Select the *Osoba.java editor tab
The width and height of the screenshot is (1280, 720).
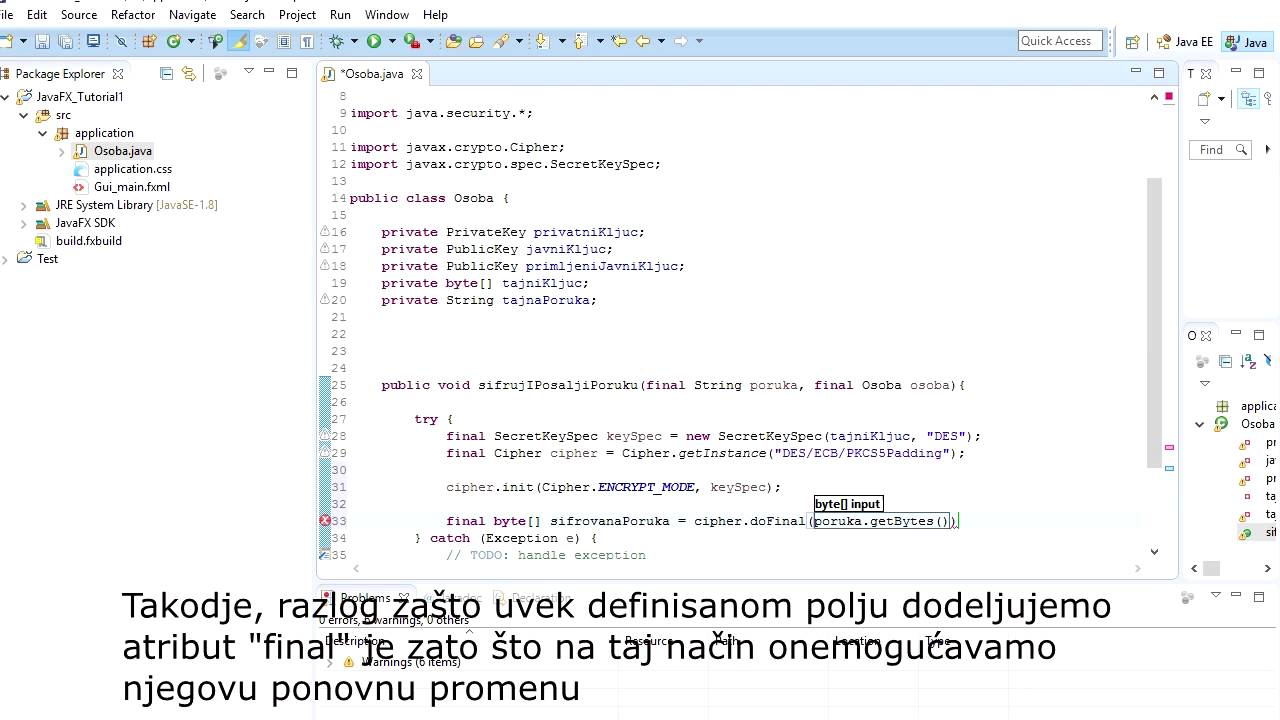click(372, 74)
